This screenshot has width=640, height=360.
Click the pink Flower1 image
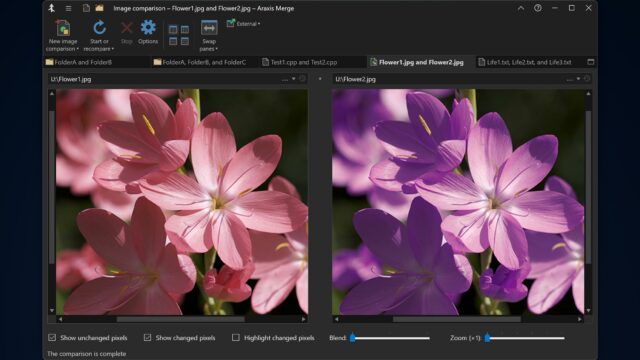[x=182, y=202]
